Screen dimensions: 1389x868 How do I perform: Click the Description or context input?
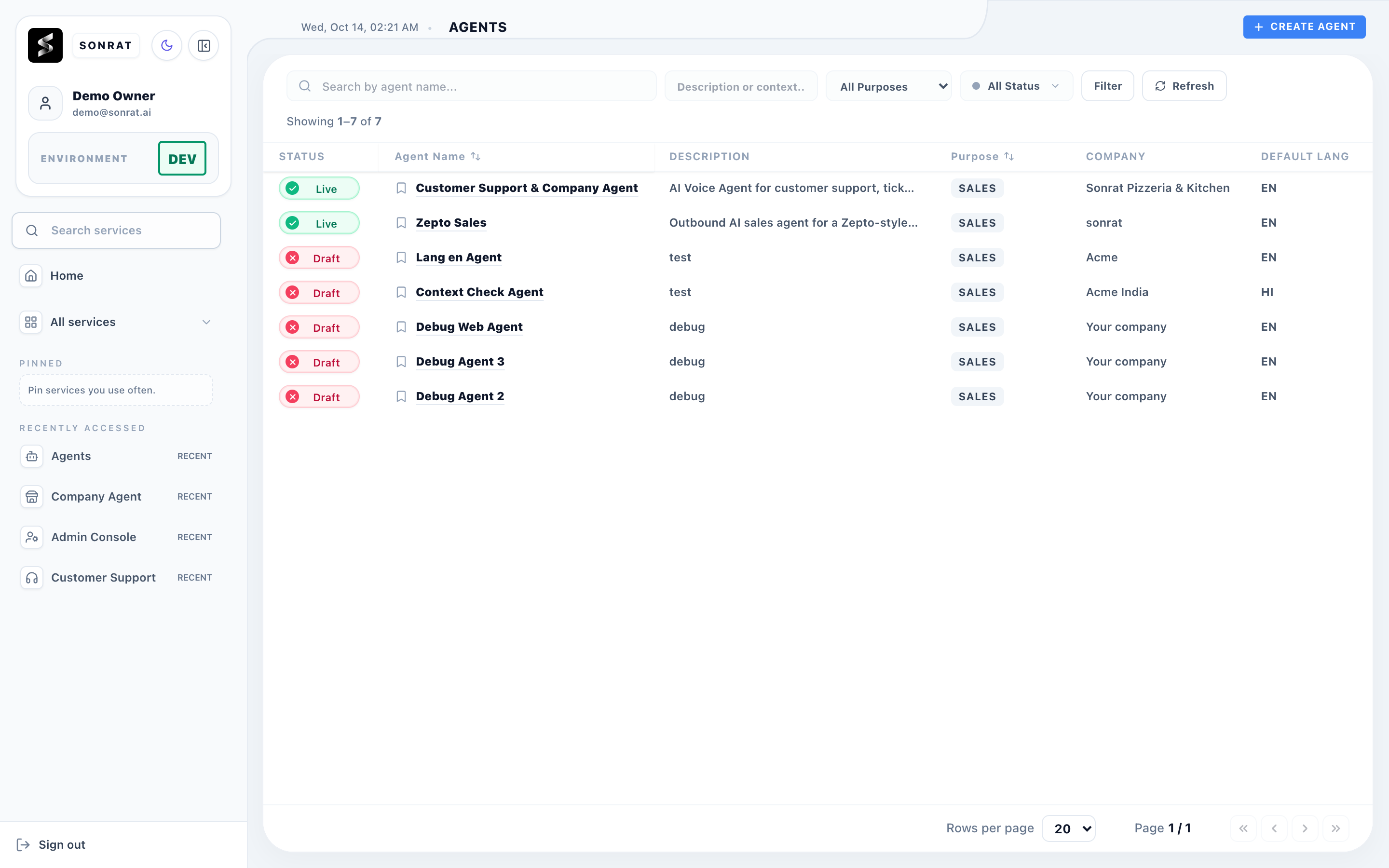click(x=741, y=86)
